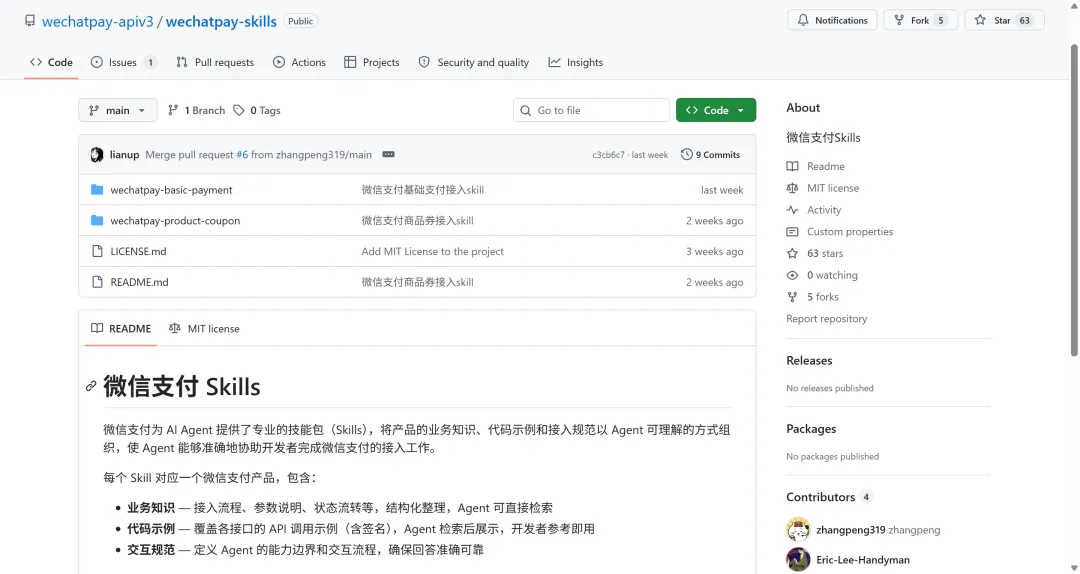Open the 微信支付基础支付接入skill commit message
This screenshot has height=574, width=1080.
click(423, 189)
